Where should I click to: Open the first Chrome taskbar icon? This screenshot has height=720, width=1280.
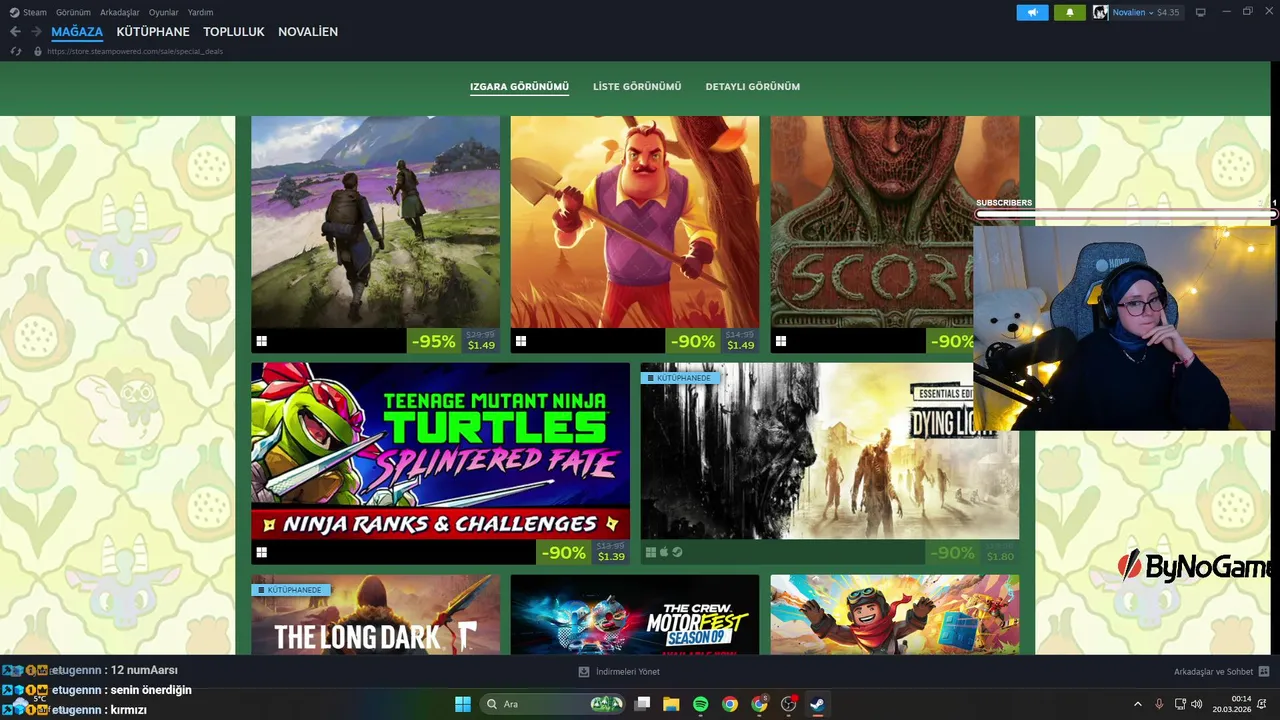[x=730, y=704]
